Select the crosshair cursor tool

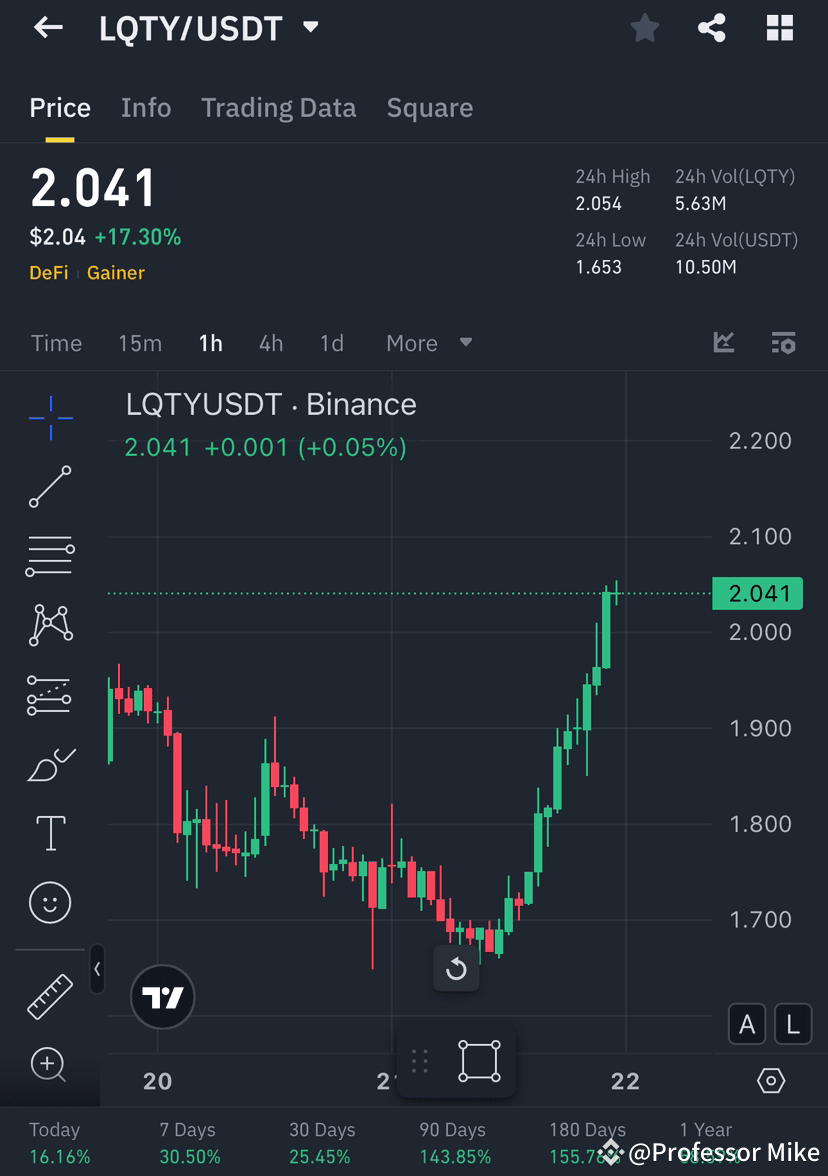coord(49,418)
